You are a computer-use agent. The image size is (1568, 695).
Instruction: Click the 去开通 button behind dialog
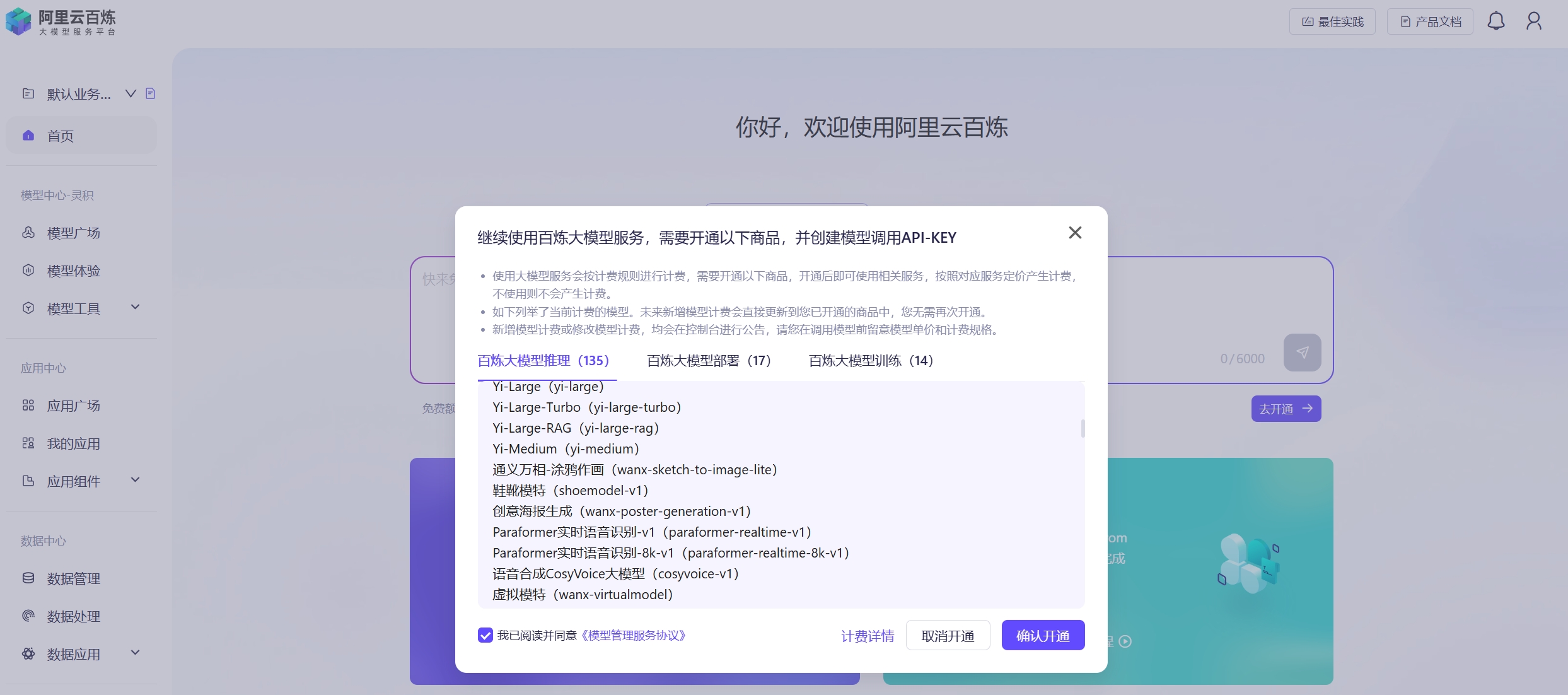[x=1286, y=409]
